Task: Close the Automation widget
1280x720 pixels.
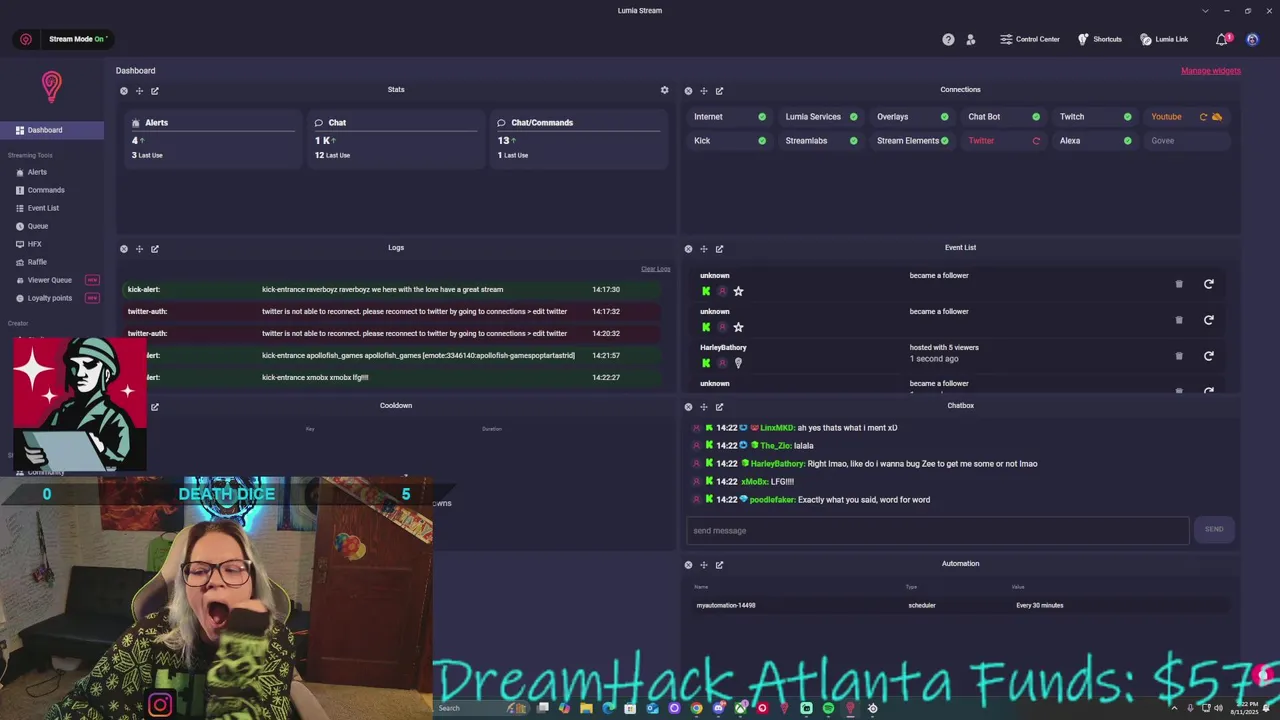Action: (688, 565)
